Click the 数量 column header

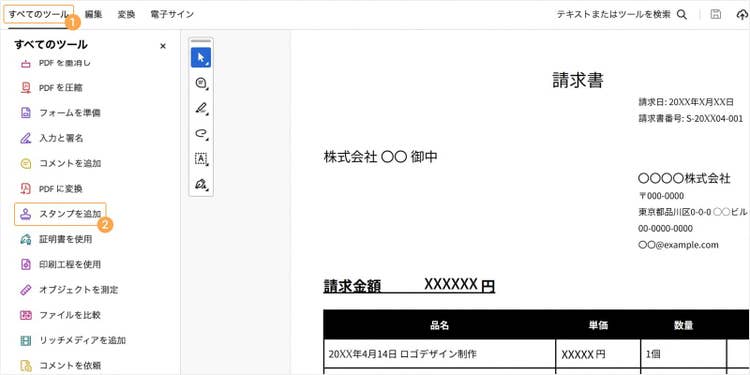(x=684, y=325)
